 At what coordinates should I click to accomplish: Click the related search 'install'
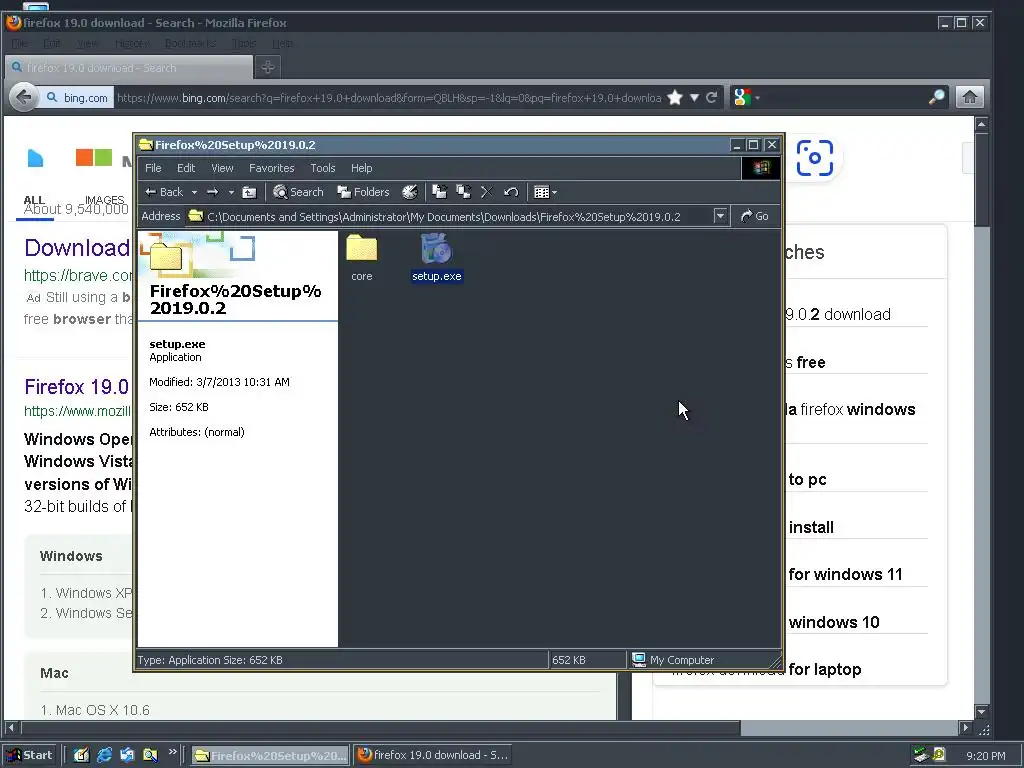pos(811,527)
